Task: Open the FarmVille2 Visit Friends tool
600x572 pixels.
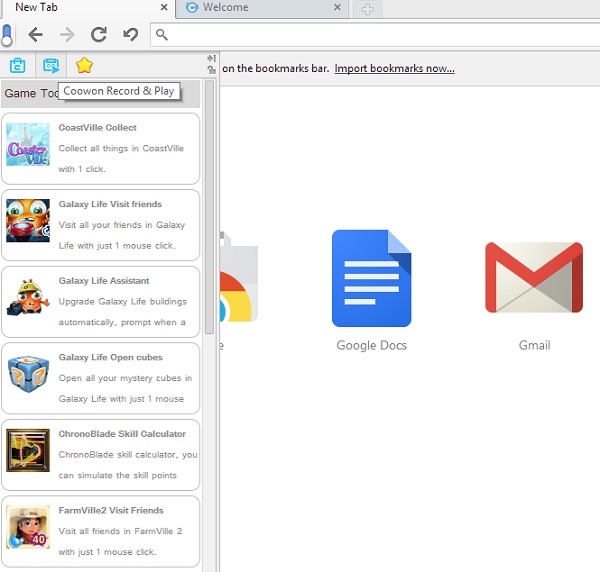Action: point(101,531)
